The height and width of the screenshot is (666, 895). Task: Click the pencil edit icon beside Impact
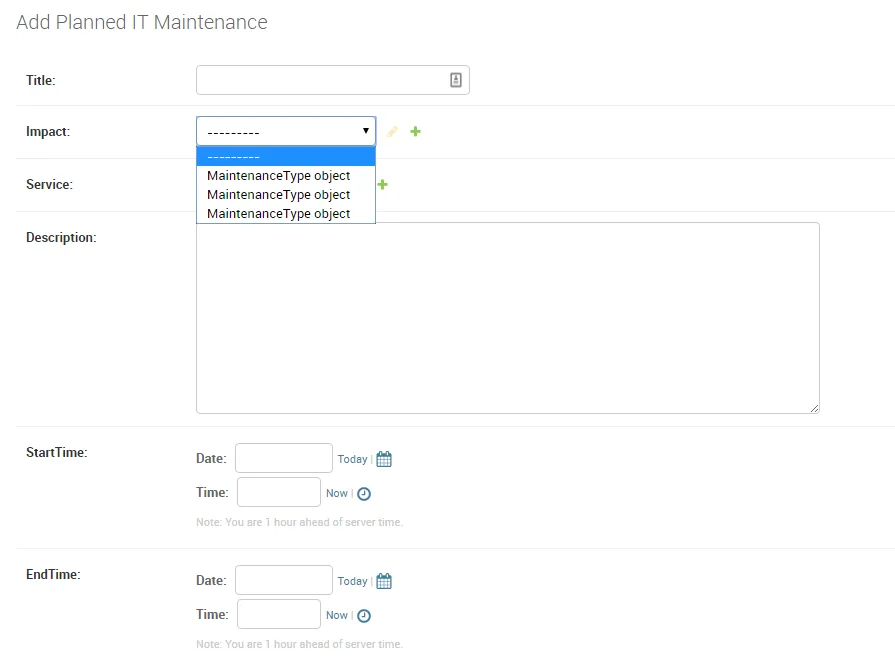[393, 132]
